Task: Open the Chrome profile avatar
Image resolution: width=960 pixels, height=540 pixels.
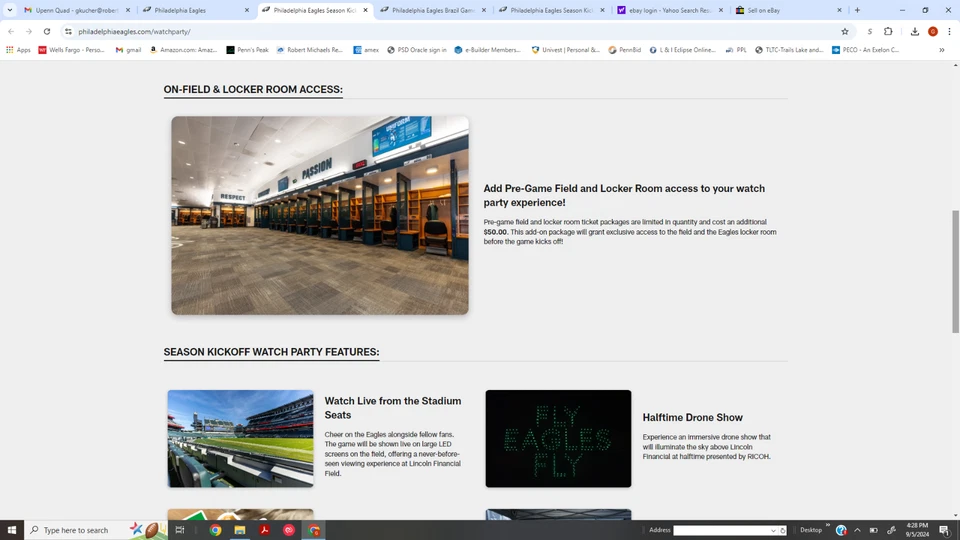Action: click(932, 31)
